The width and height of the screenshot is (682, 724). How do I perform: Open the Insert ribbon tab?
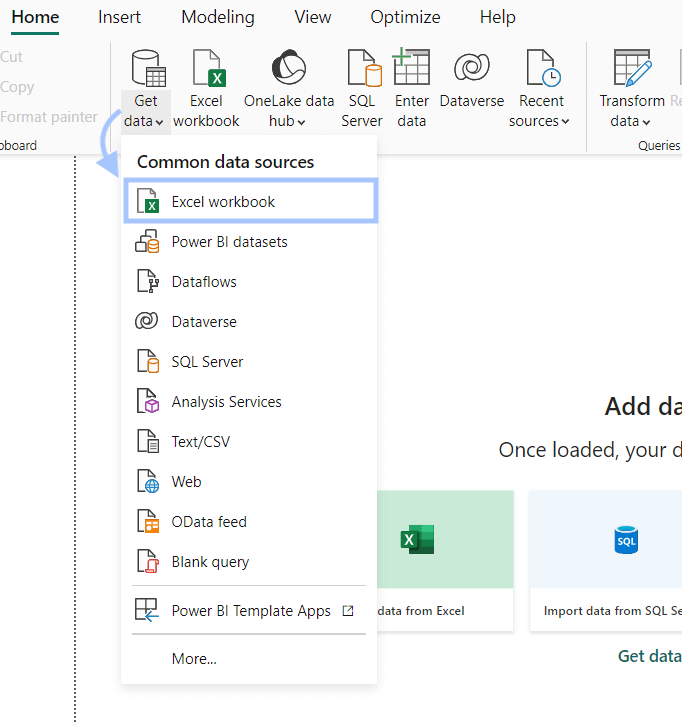point(119,17)
